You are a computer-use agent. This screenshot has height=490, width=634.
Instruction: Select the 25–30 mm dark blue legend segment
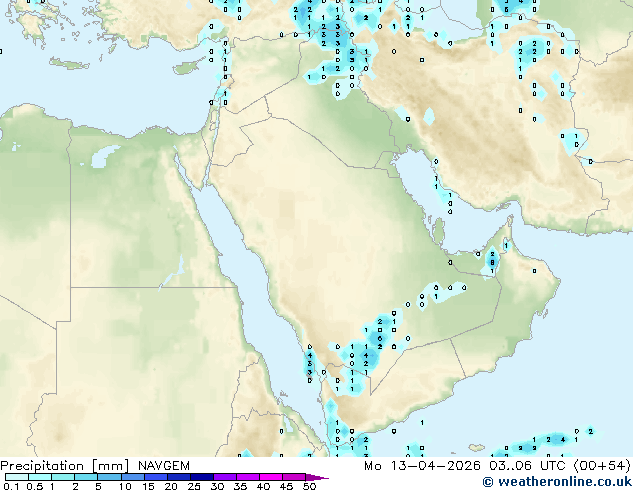coord(201,477)
